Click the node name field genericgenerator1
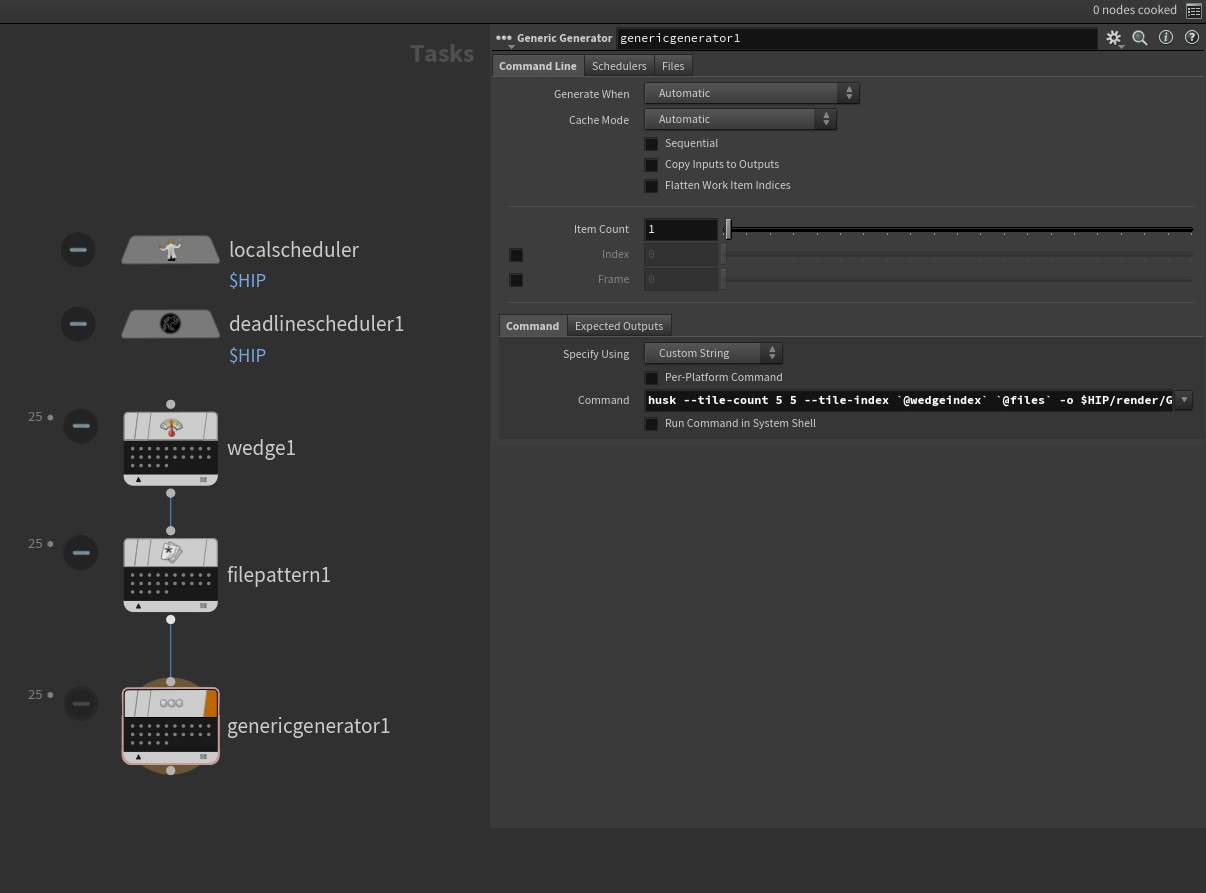 [x=856, y=38]
